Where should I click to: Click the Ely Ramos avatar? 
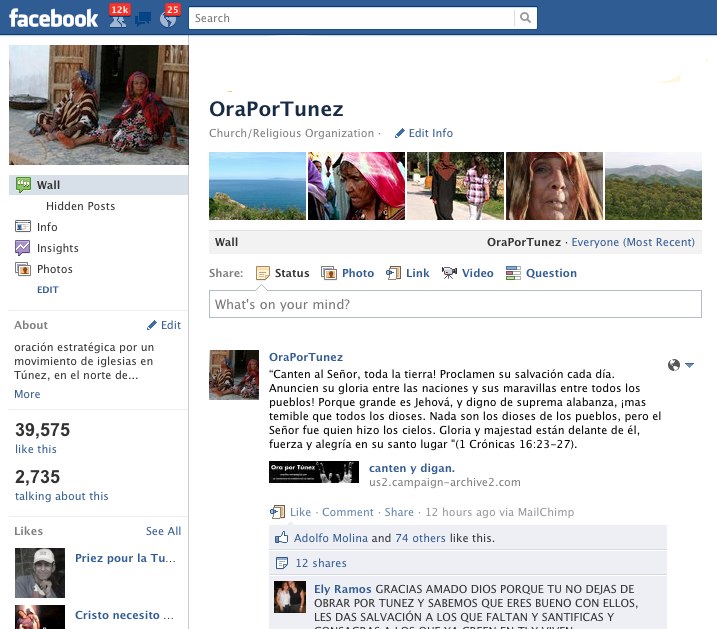290,597
